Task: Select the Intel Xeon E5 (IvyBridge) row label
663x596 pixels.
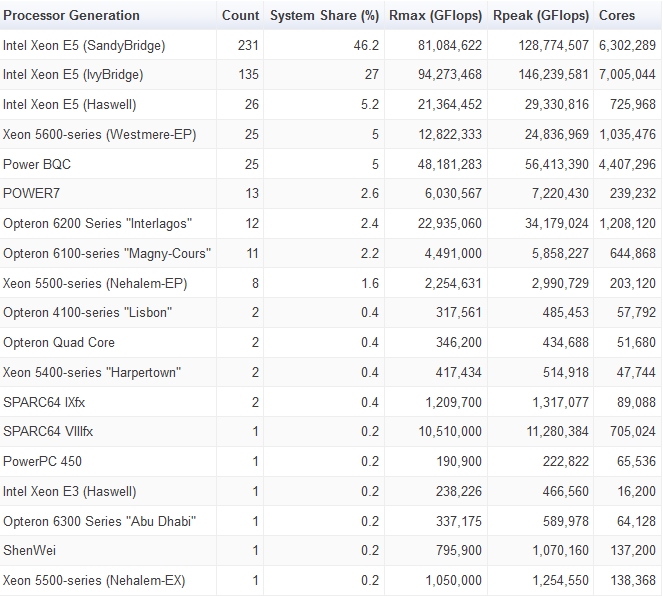Action: click(x=73, y=75)
